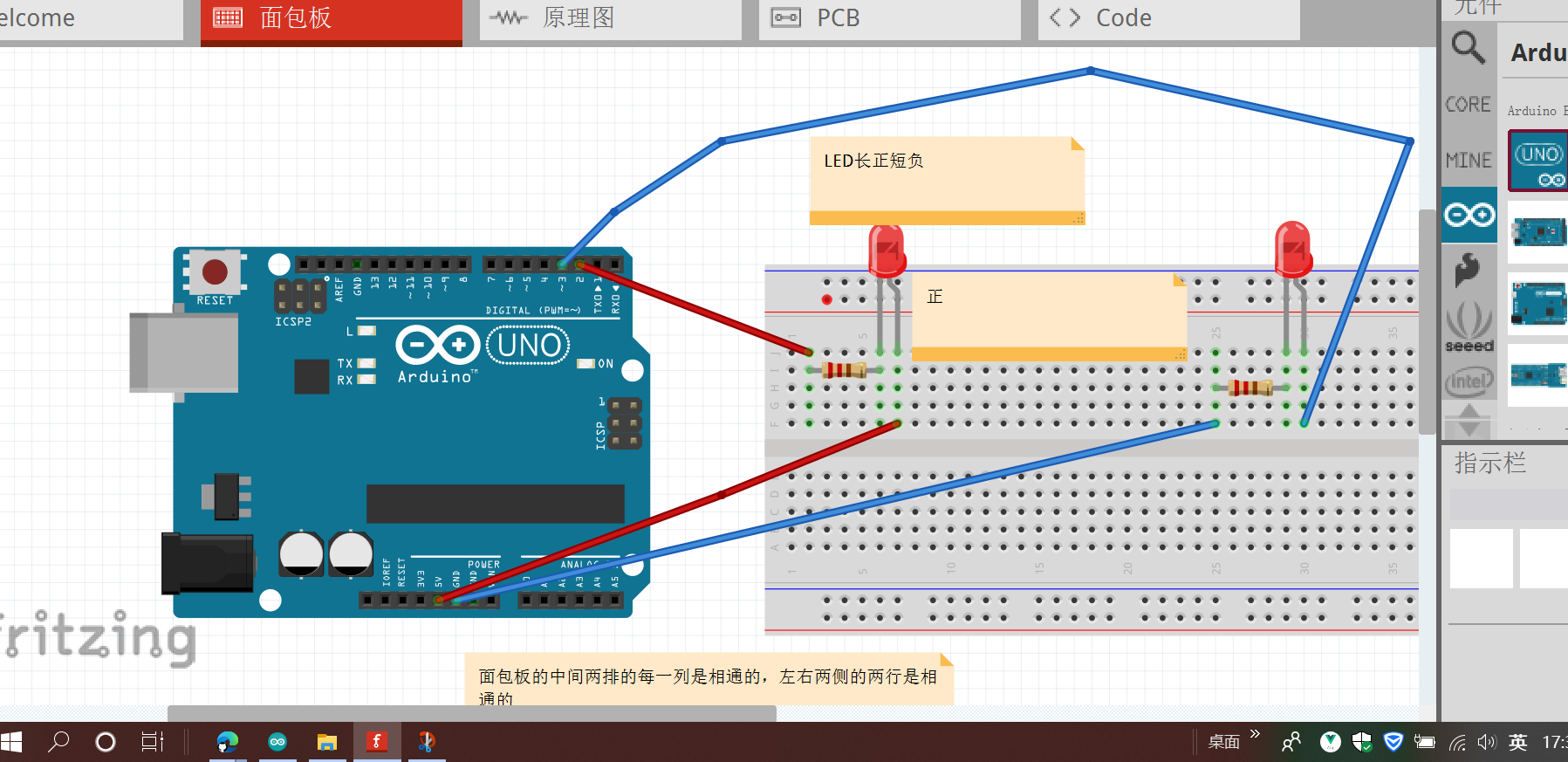Screen dimensions: 1568x762
Task: Select the left resistor on breadboard
Action: pos(844,370)
